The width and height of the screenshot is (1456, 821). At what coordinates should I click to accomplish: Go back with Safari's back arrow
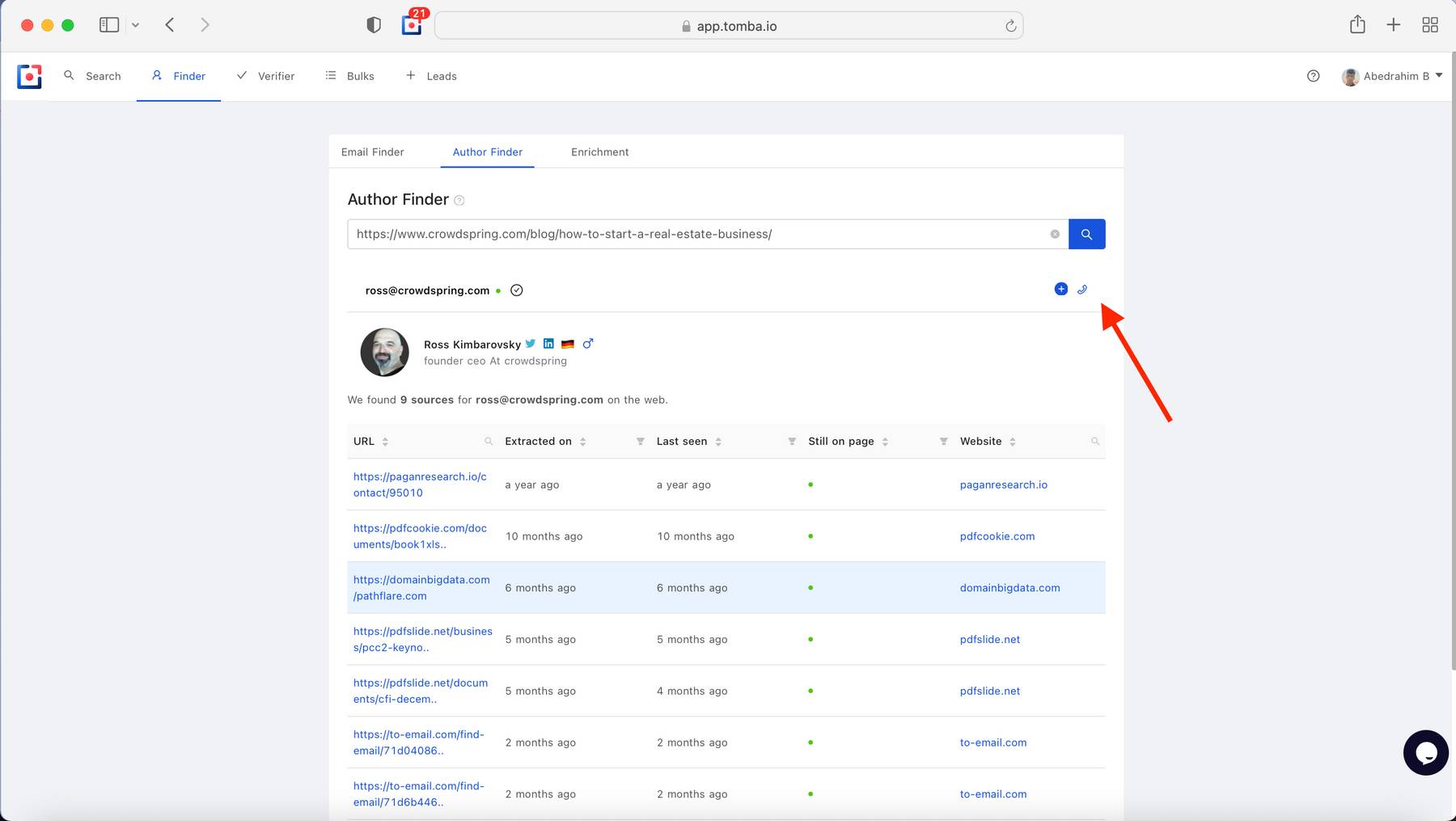tap(170, 25)
